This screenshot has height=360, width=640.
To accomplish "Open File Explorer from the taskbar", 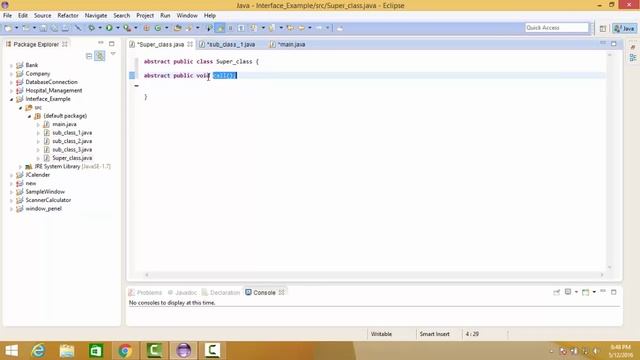I will click(x=67, y=351).
